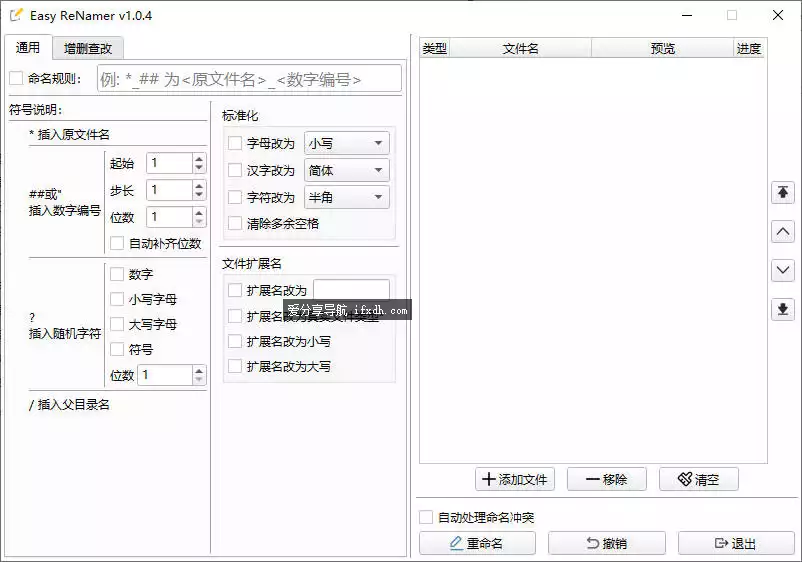Check the 小写字母 option

pos(117,299)
